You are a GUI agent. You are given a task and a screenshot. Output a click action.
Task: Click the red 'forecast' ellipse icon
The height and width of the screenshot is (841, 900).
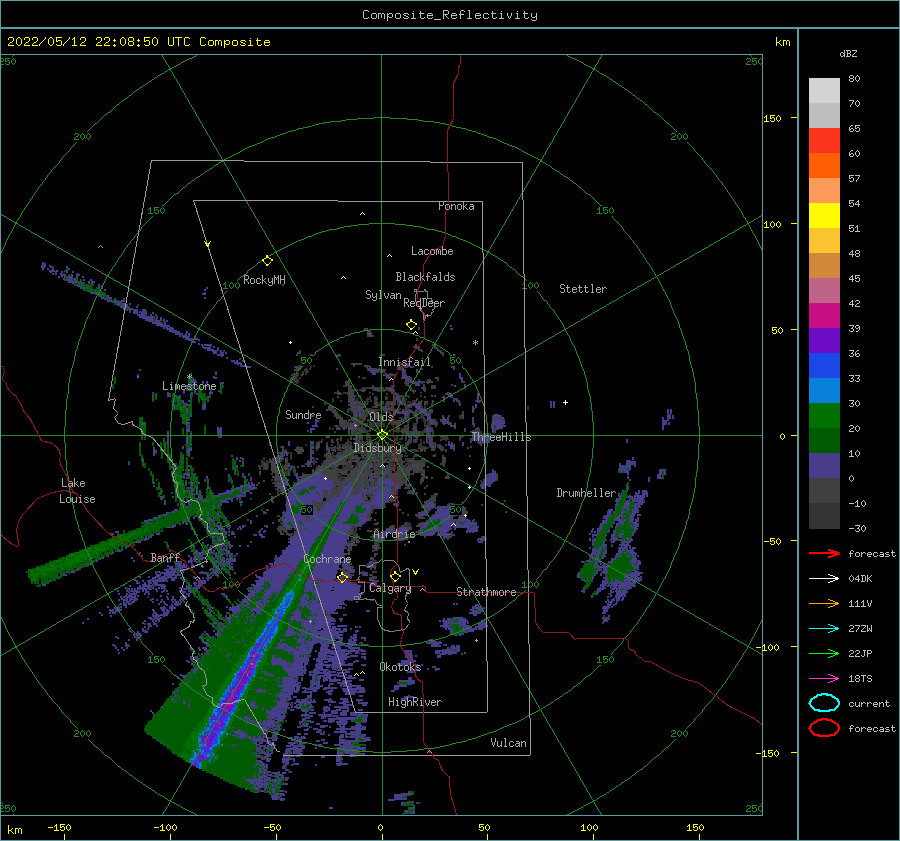[x=824, y=728]
